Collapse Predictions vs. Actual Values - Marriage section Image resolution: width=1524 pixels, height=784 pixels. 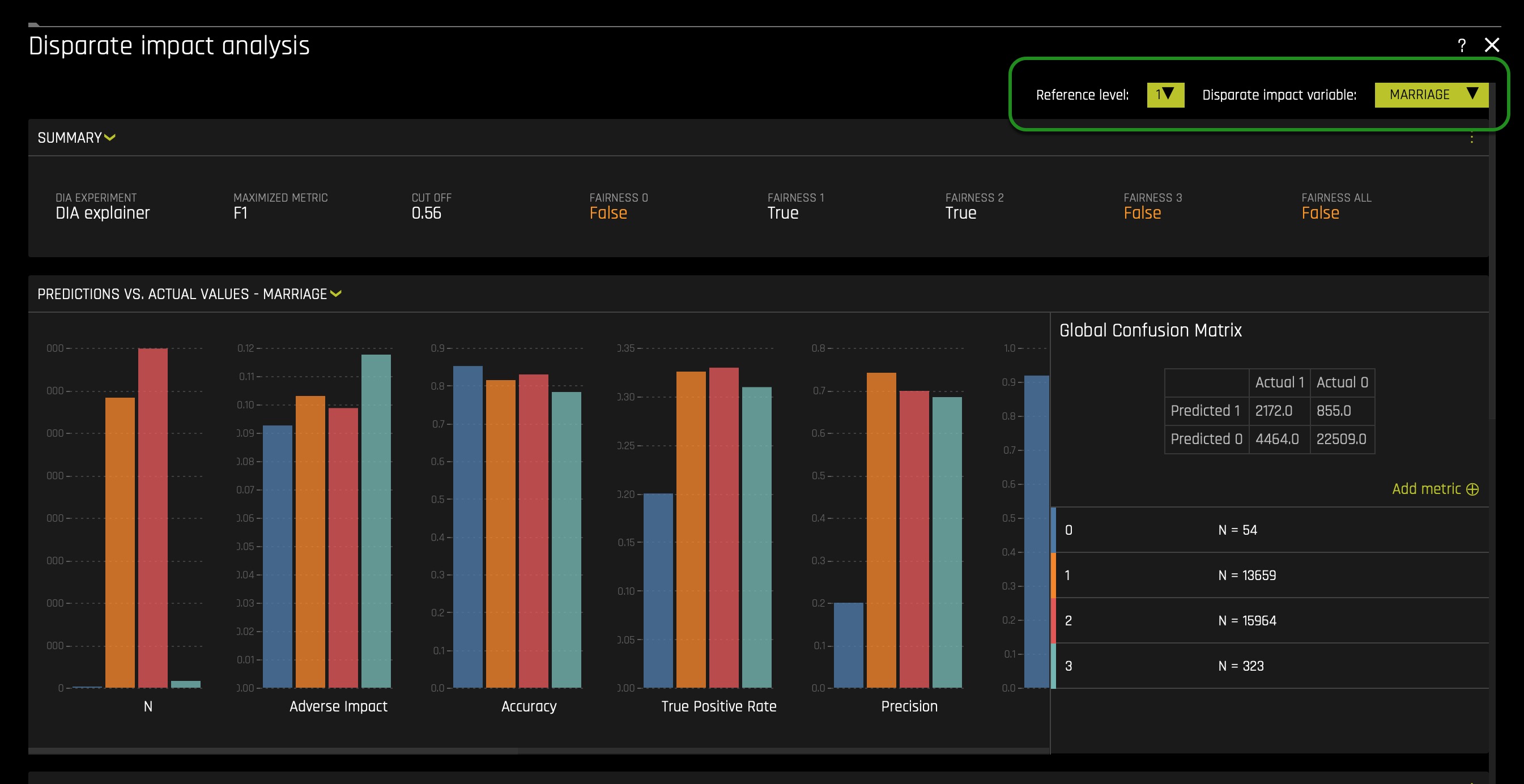(x=335, y=293)
